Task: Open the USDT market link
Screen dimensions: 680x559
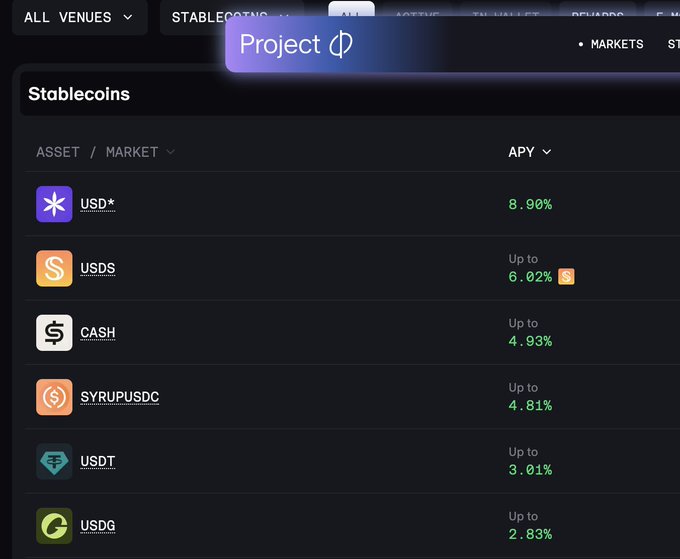Action: click(x=98, y=462)
